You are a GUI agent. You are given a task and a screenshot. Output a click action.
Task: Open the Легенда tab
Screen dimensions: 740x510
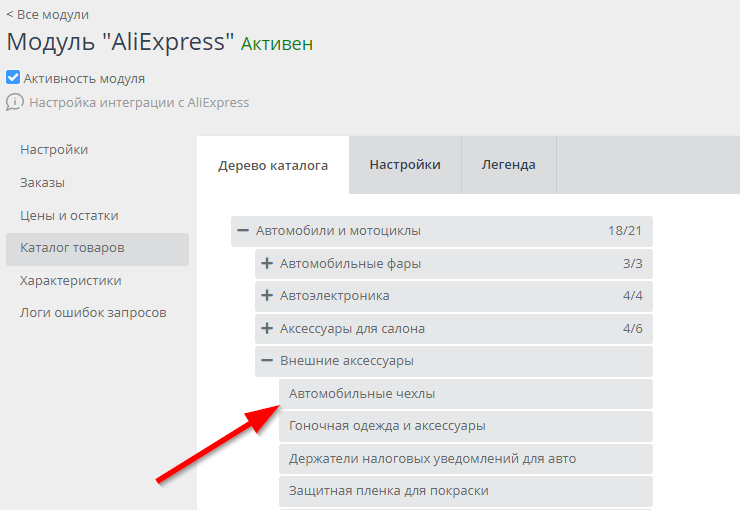pos(508,165)
